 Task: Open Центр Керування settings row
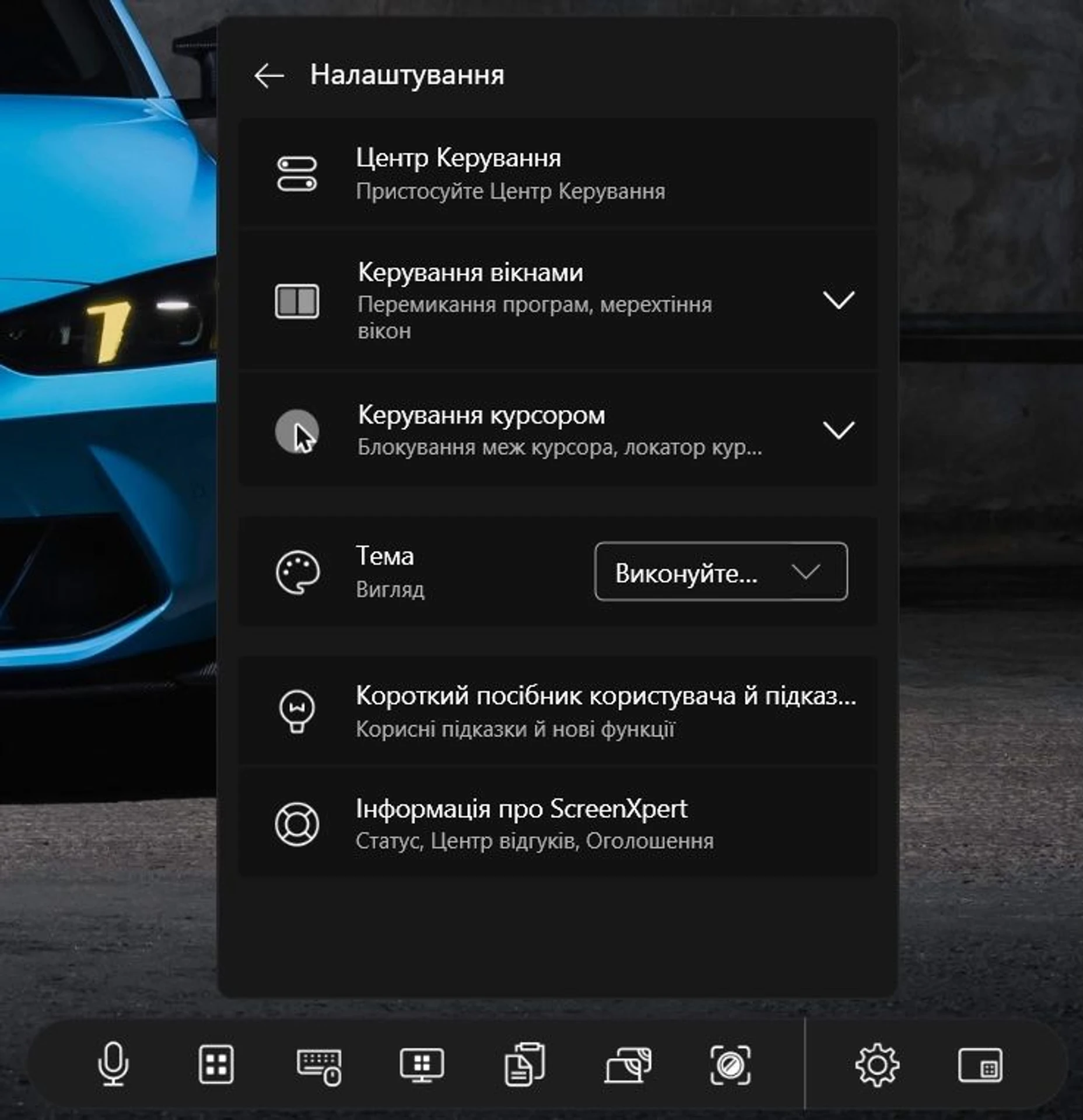[558, 173]
